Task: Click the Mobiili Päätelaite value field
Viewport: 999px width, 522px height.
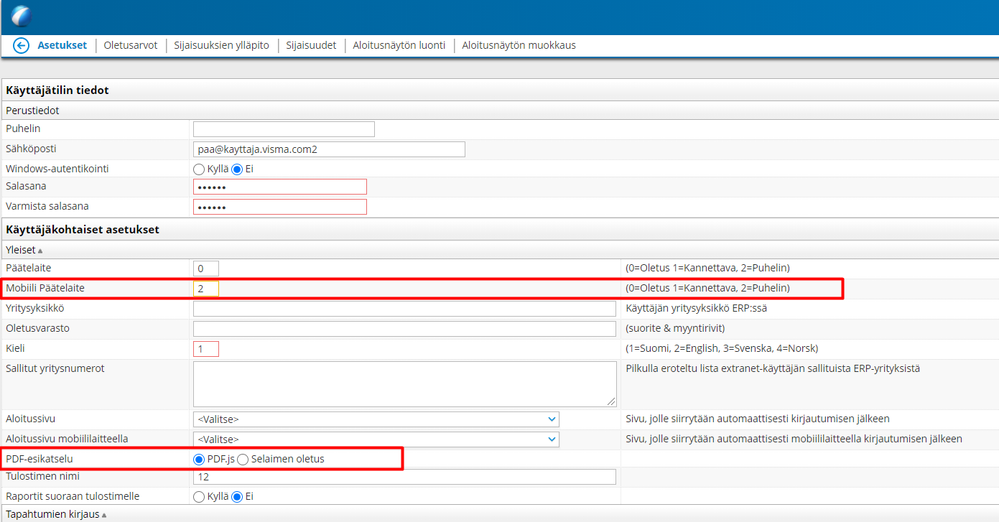Action: (206, 289)
